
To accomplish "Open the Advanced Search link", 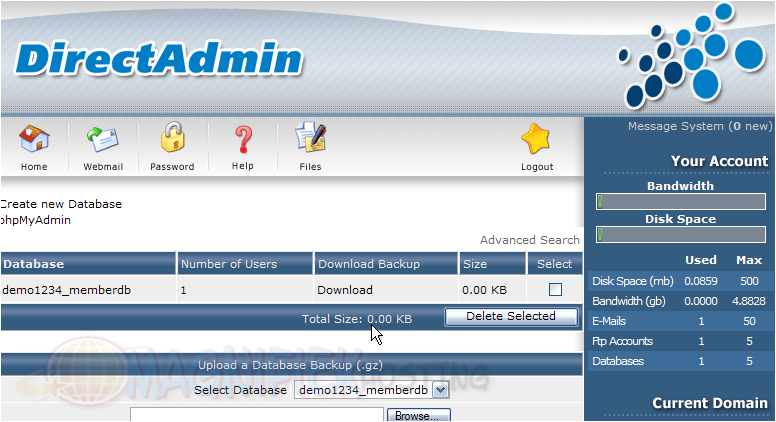I will coord(530,240).
